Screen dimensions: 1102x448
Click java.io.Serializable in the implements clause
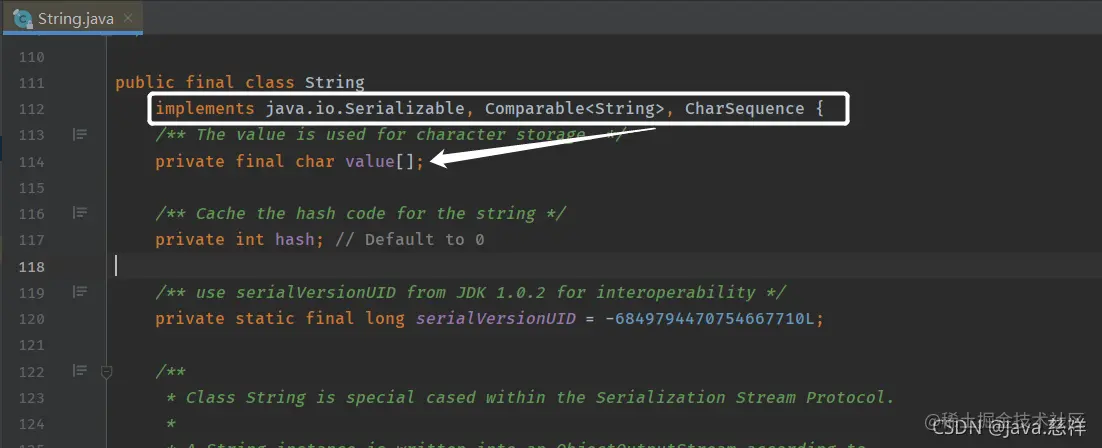click(365, 109)
